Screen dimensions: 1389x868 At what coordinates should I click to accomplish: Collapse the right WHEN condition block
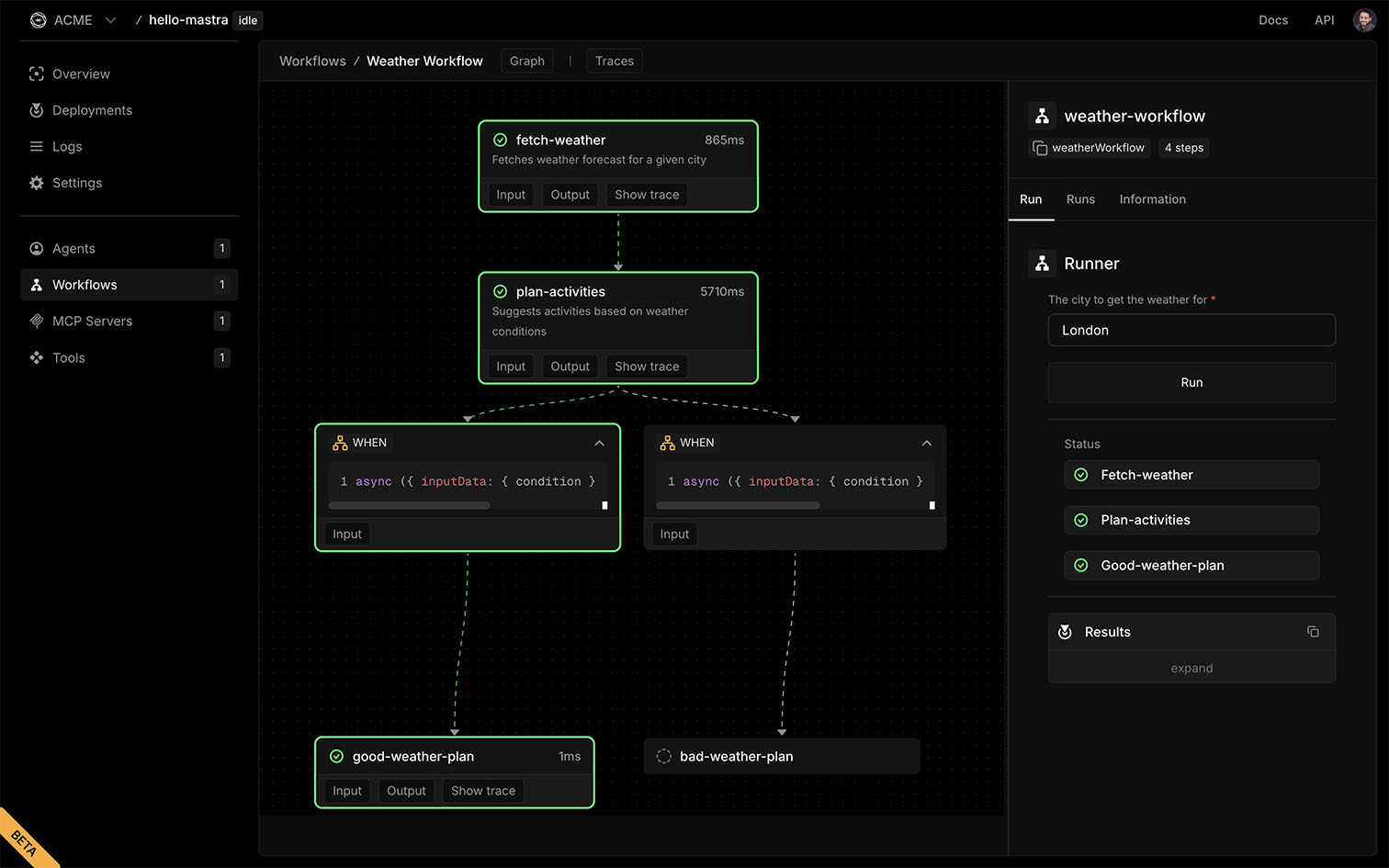coord(926,443)
